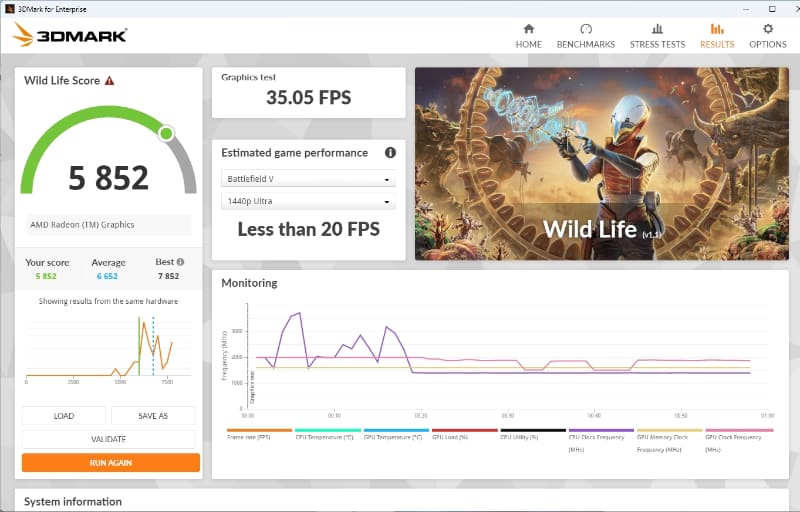Click the score distribution histogram chart

click(x=108, y=349)
